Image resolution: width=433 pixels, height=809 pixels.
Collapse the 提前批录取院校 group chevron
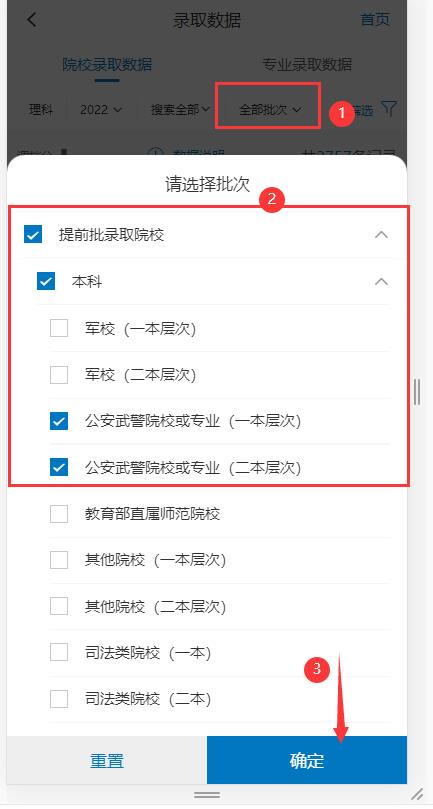point(381,235)
